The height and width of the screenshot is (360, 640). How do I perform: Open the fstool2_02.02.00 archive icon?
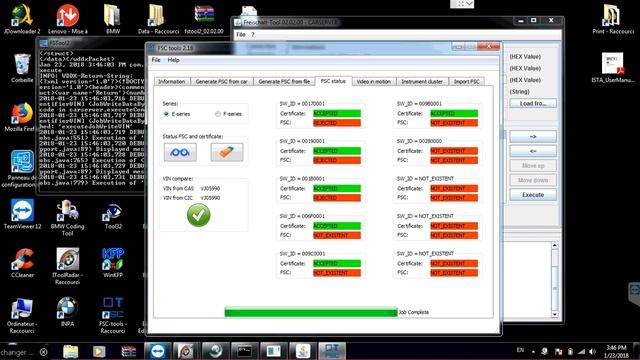(x=204, y=19)
